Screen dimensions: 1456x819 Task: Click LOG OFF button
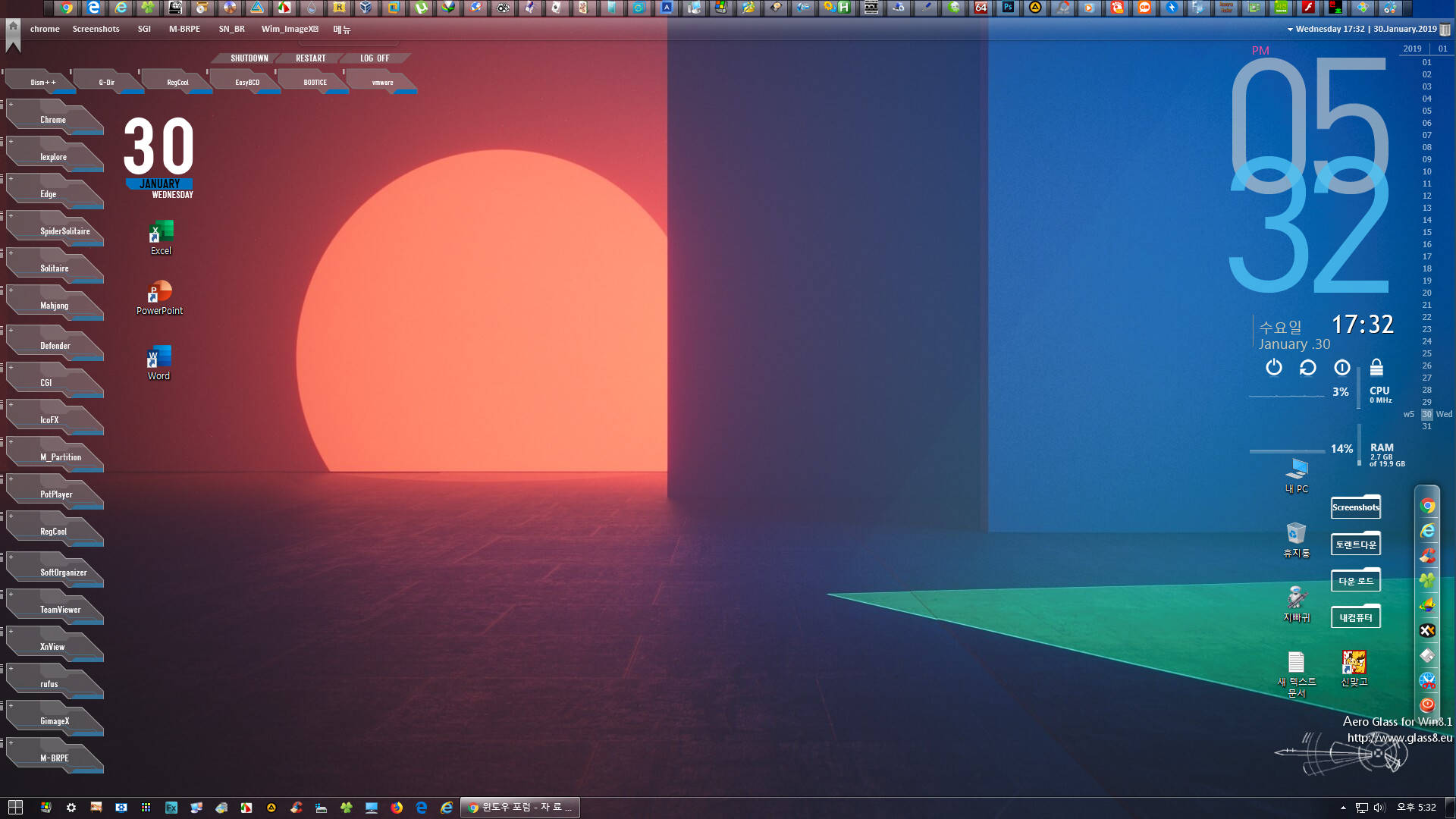(375, 58)
